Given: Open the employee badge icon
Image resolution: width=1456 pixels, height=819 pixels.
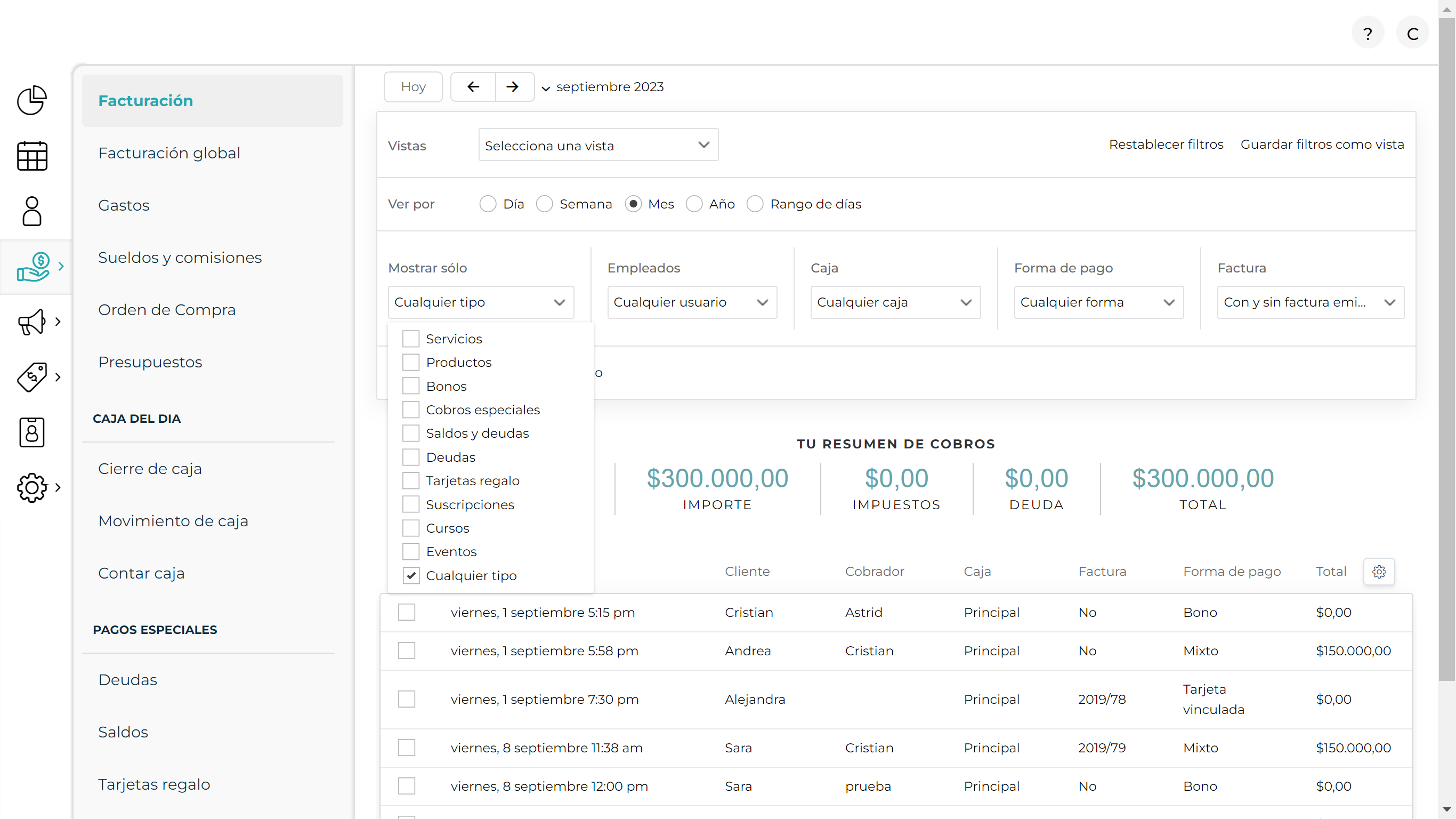Looking at the screenshot, I should click(x=31, y=432).
